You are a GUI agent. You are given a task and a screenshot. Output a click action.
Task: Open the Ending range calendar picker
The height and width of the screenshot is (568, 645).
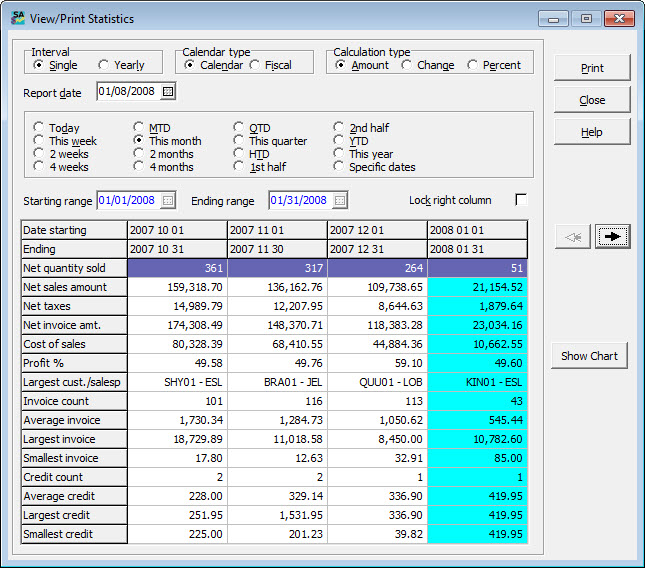tap(340, 201)
